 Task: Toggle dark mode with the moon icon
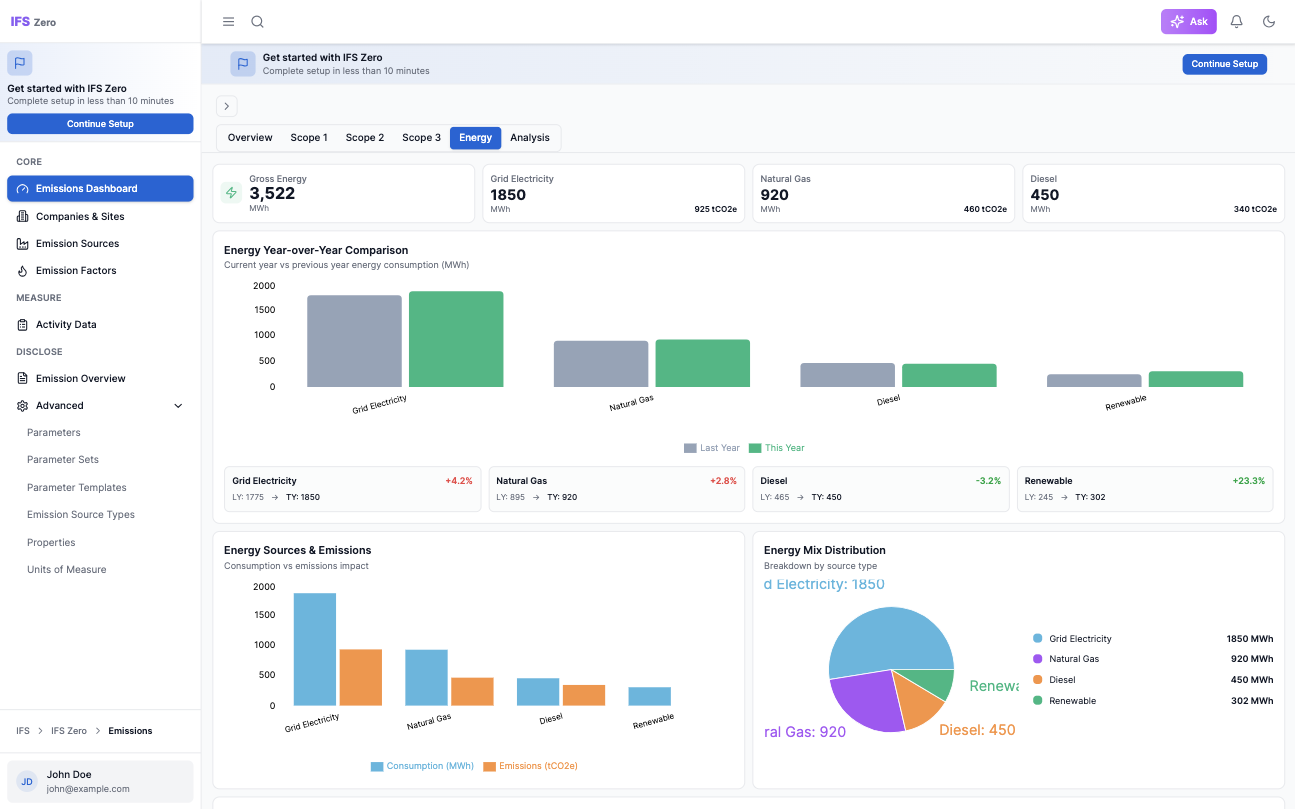point(1268,21)
